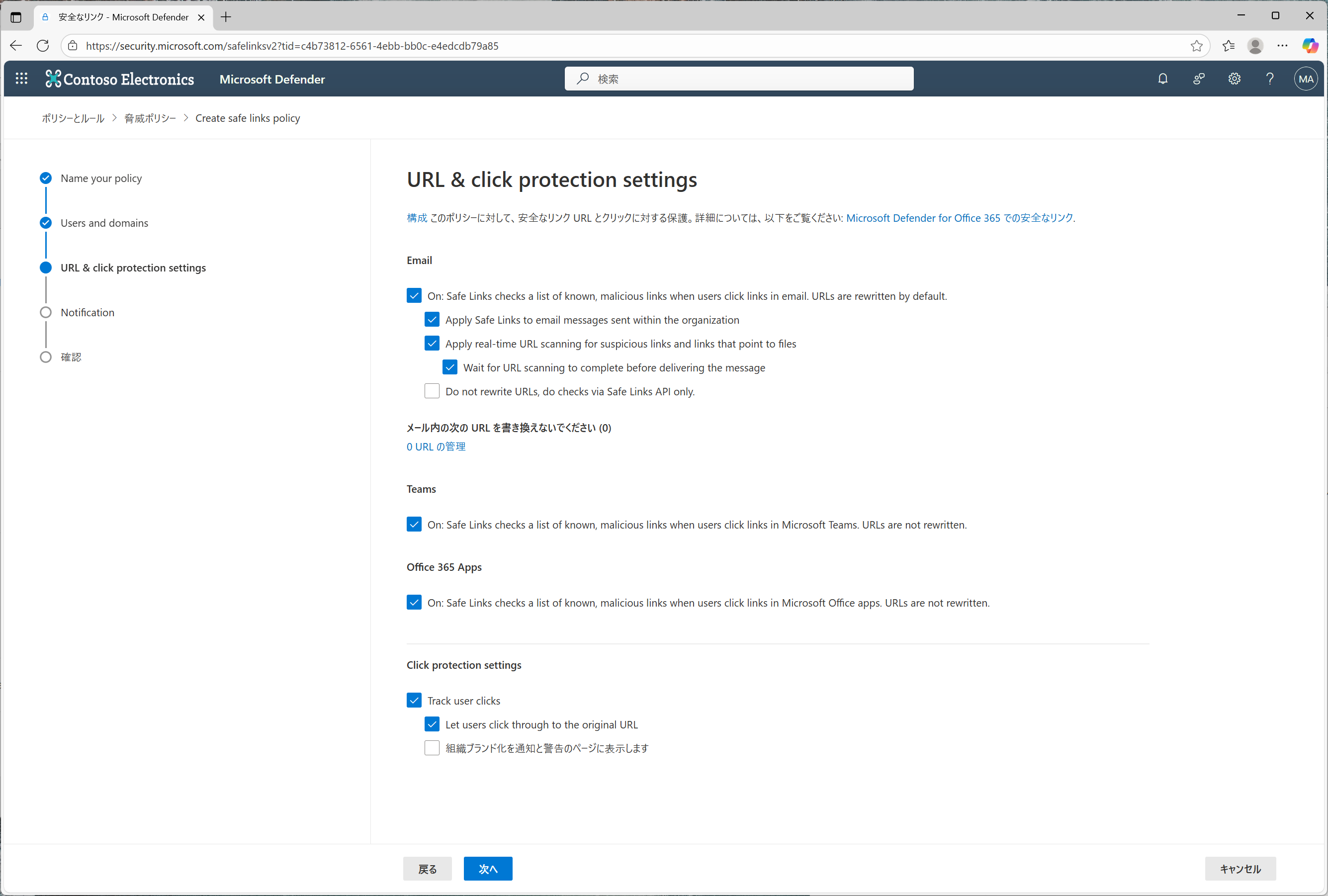The width and height of the screenshot is (1328, 896).
Task: Select the Name your policy step
Action: (101, 179)
